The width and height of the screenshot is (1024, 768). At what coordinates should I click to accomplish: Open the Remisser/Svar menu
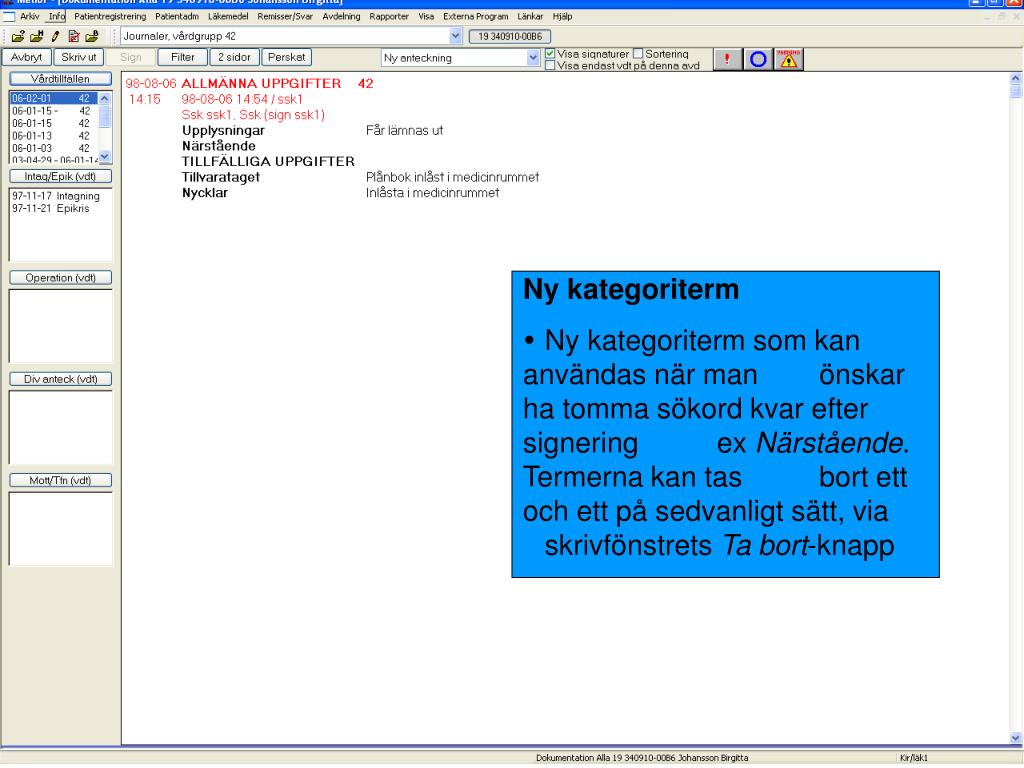coord(285,16)
